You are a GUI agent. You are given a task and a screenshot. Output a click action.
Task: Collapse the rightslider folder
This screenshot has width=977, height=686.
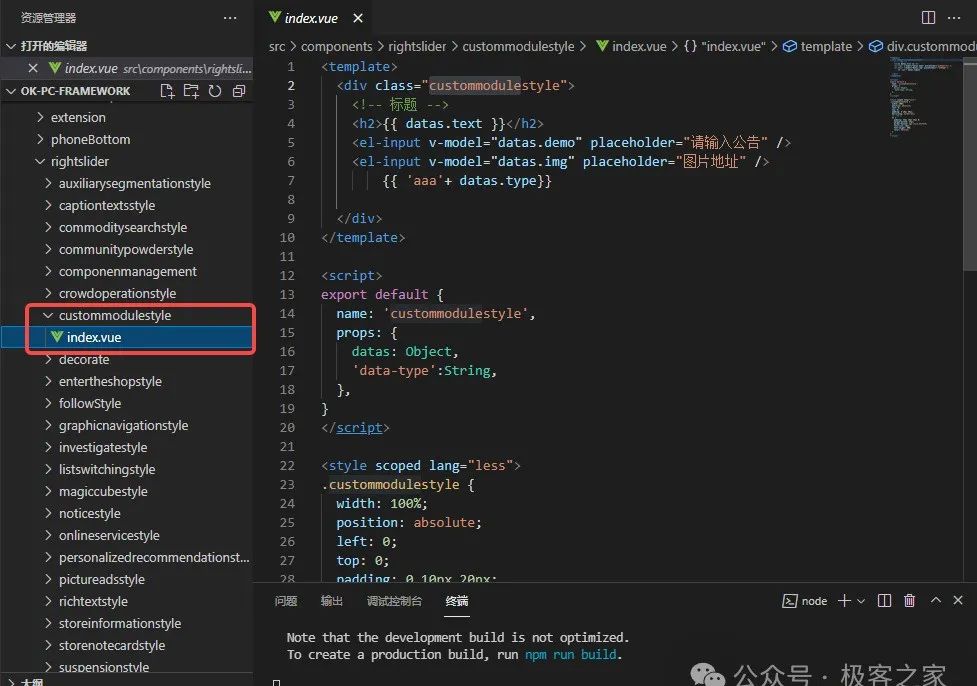(41, 161)
